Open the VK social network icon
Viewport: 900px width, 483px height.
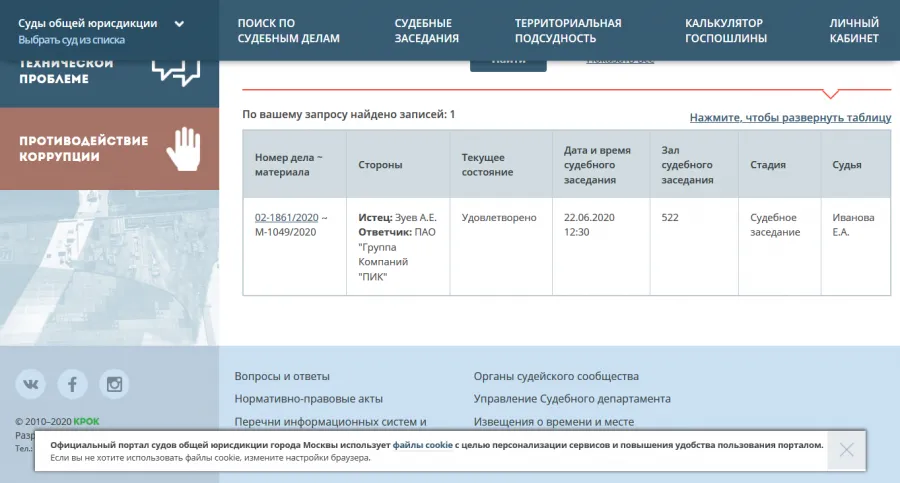coord(30,384)
